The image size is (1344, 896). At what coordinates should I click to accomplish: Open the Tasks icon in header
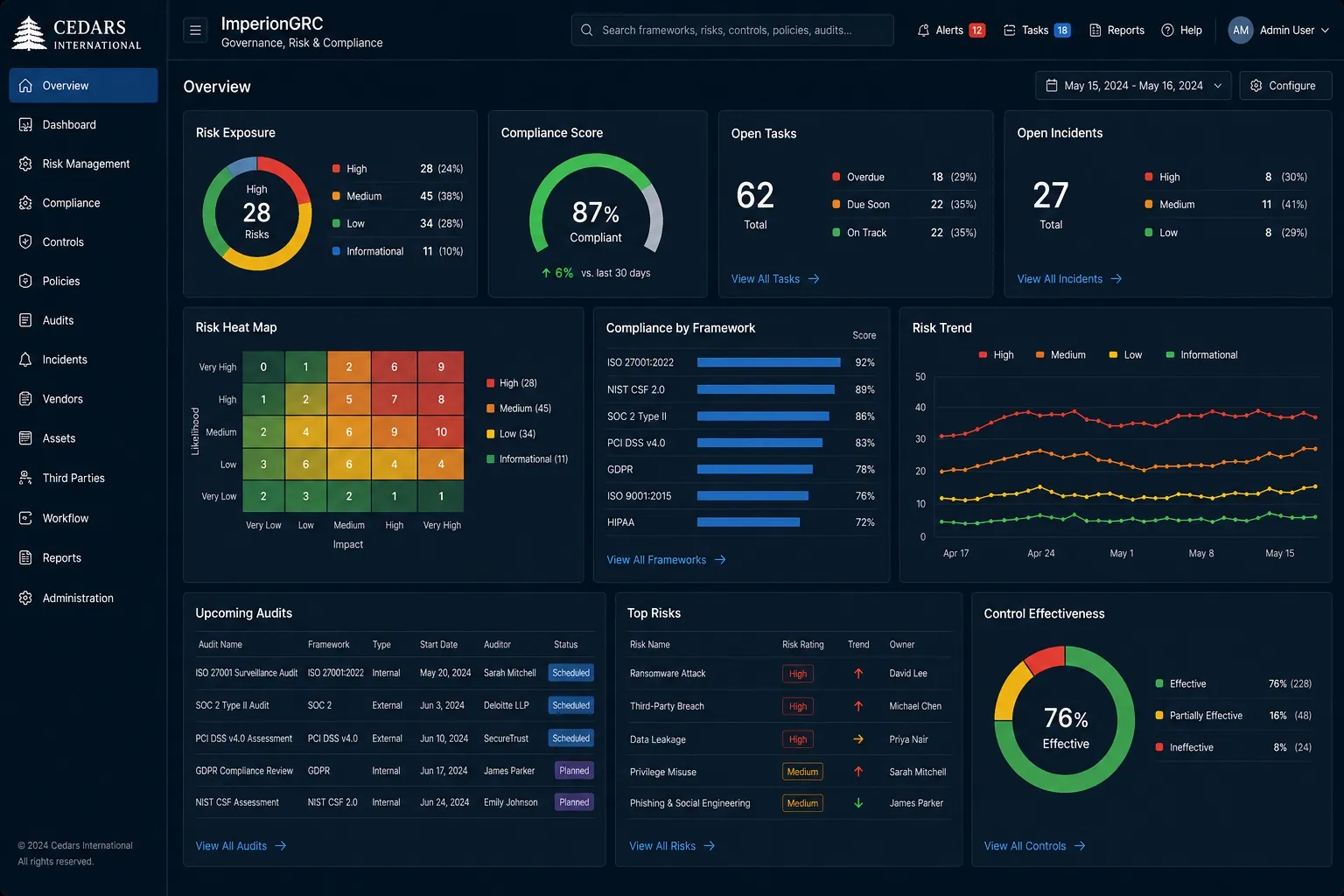point(1009,30)
